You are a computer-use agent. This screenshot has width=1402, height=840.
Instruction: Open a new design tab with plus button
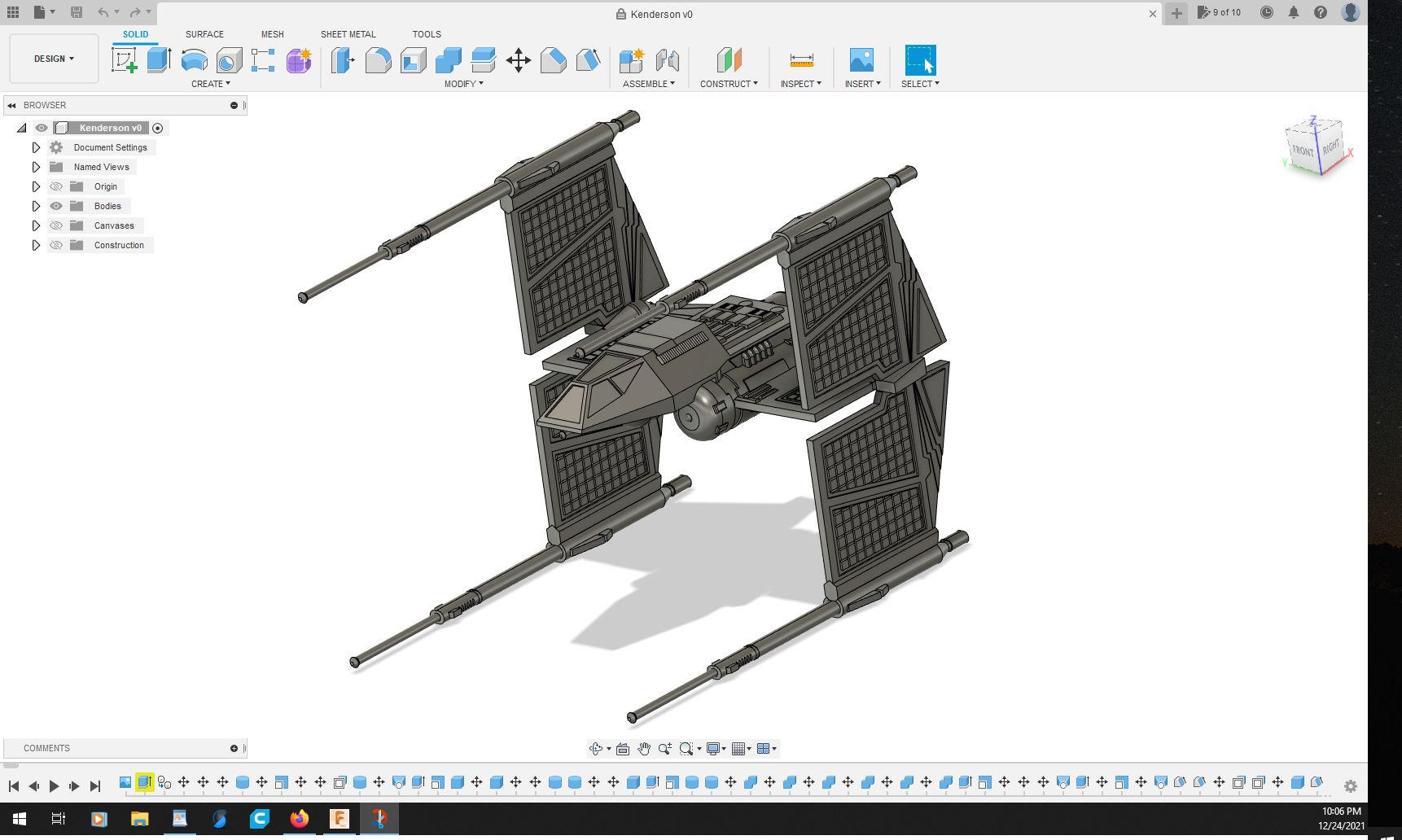pos(1176,13)
